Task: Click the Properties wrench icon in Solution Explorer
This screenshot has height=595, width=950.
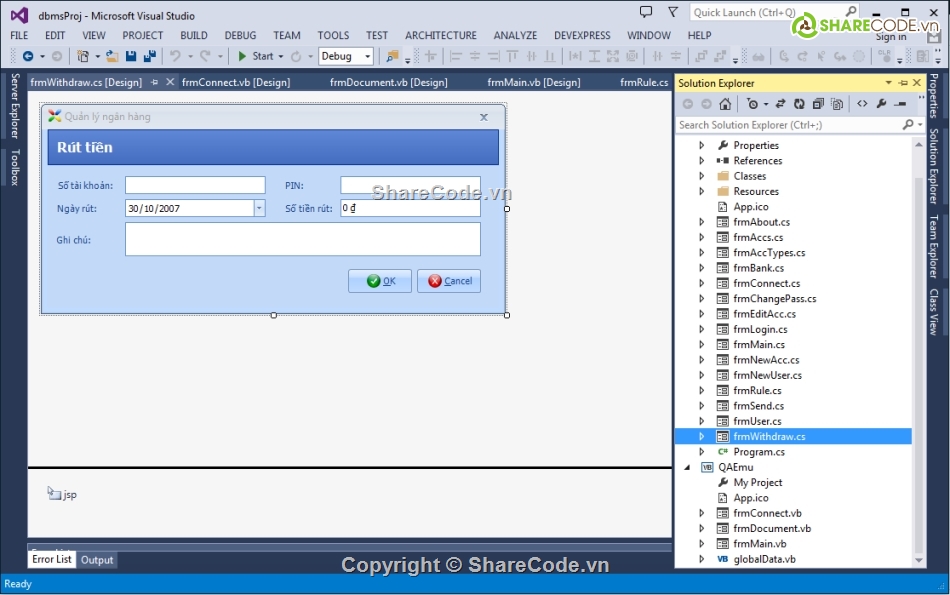Action: [881, 104]
